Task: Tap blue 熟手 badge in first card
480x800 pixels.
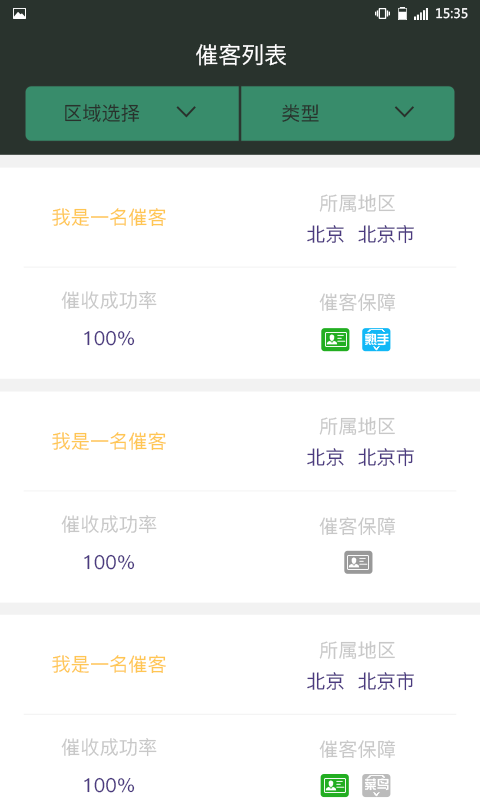Action: pos(376,339)
